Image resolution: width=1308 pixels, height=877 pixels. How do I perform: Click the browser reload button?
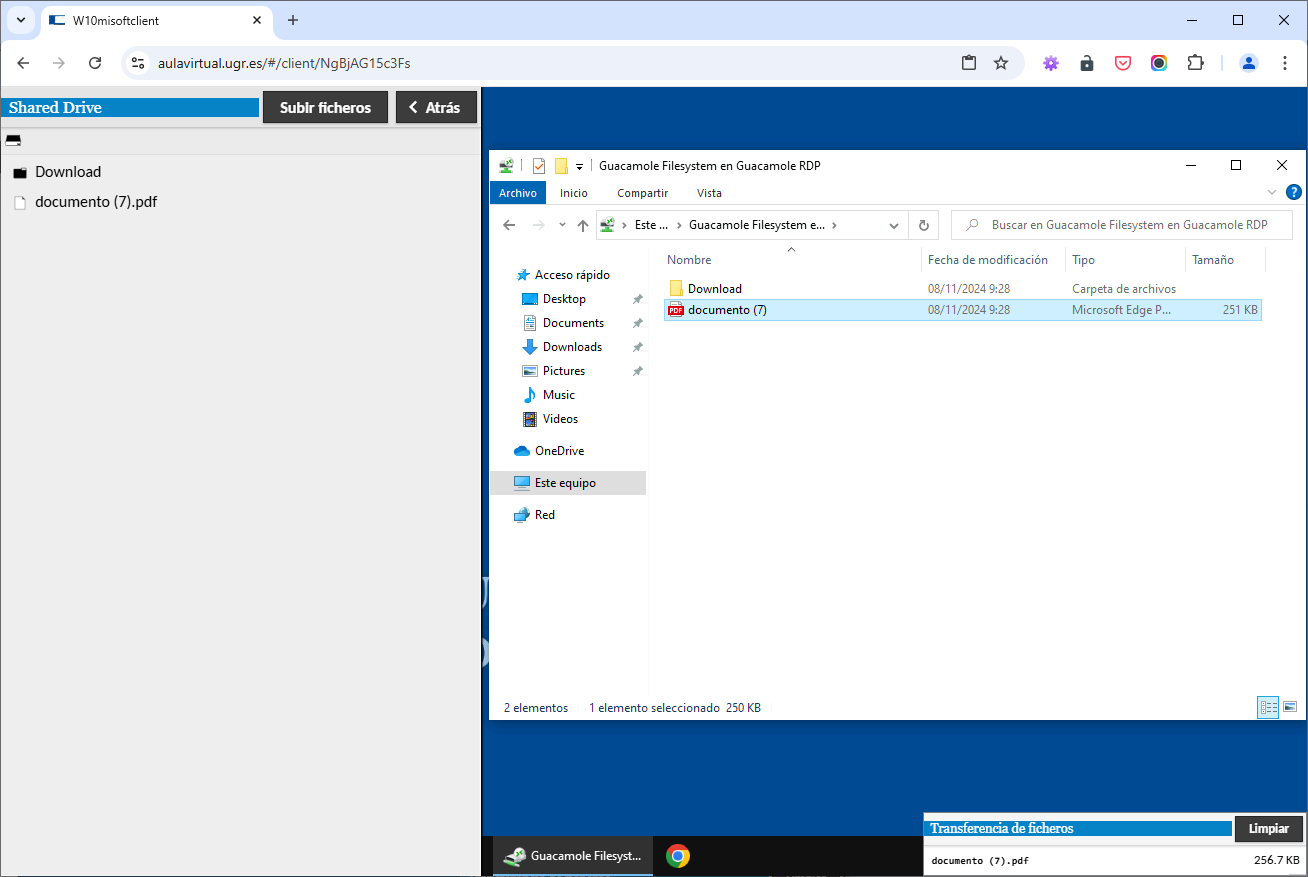(95, 63)
